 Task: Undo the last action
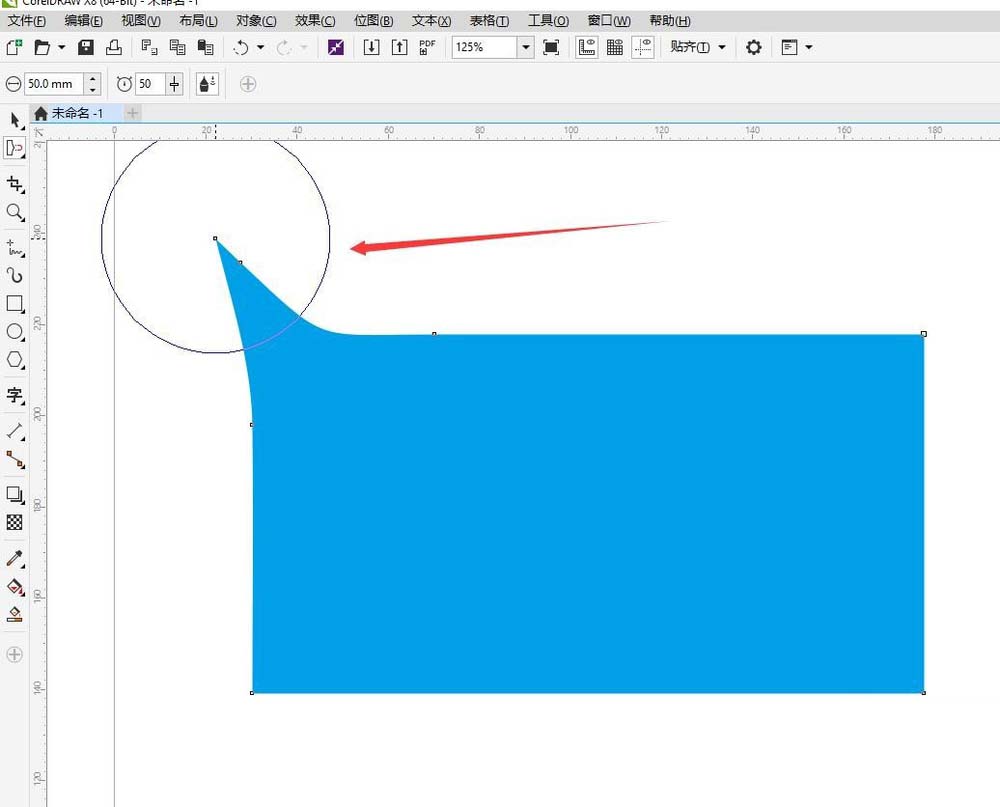[241, 47]
